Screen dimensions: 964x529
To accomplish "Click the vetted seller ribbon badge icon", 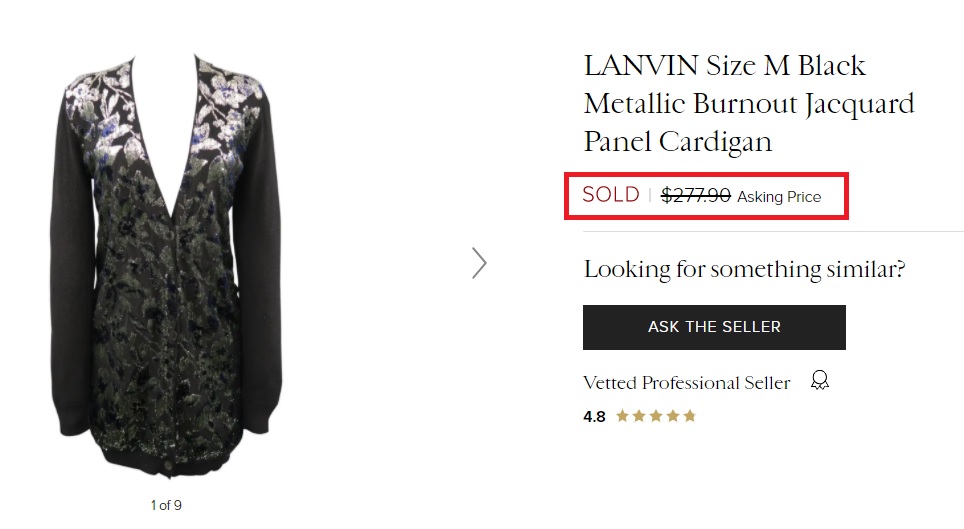I will pyautogui.click(x=820, y=381).
